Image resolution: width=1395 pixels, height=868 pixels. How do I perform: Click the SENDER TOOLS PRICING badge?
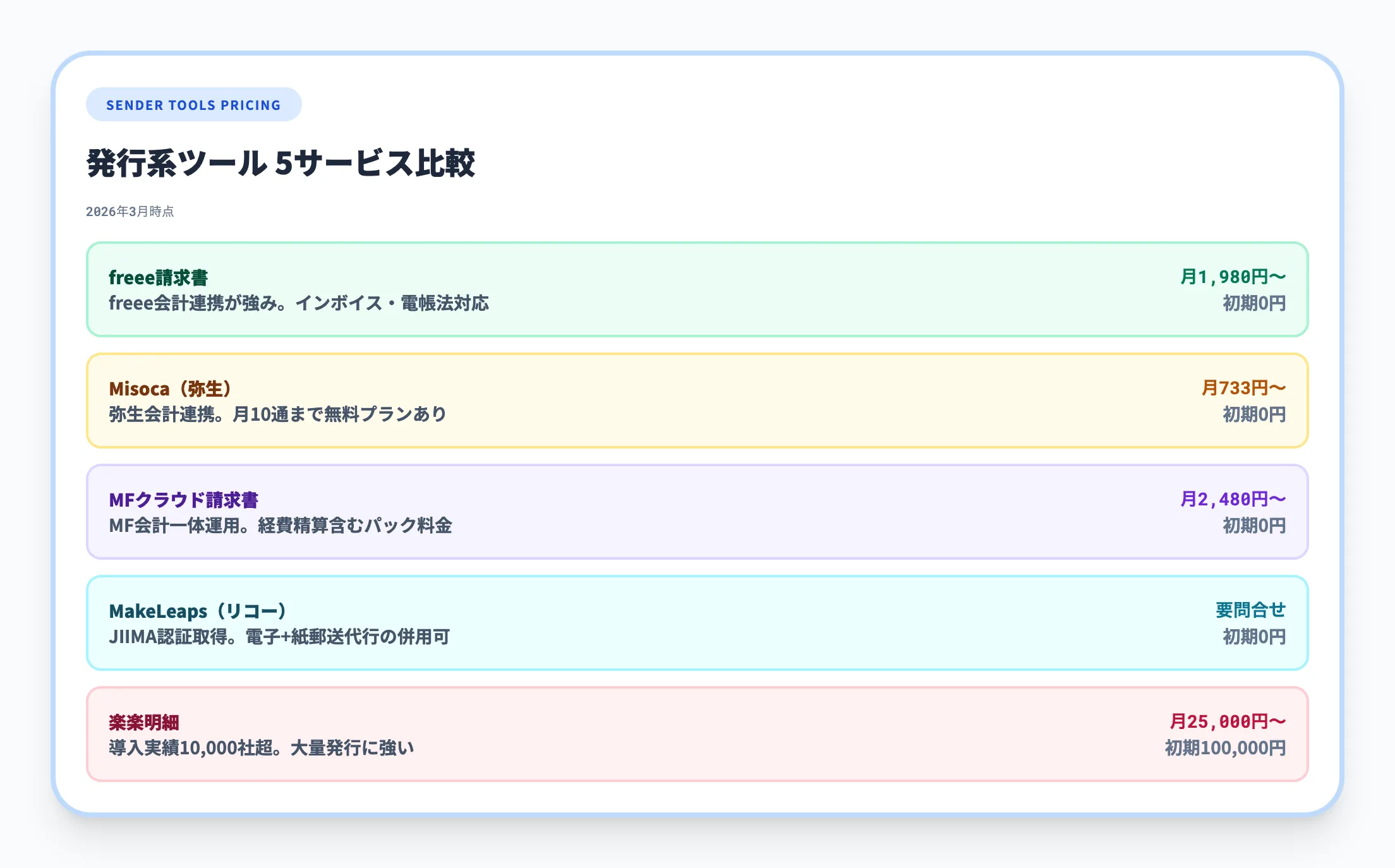[193, 104]
